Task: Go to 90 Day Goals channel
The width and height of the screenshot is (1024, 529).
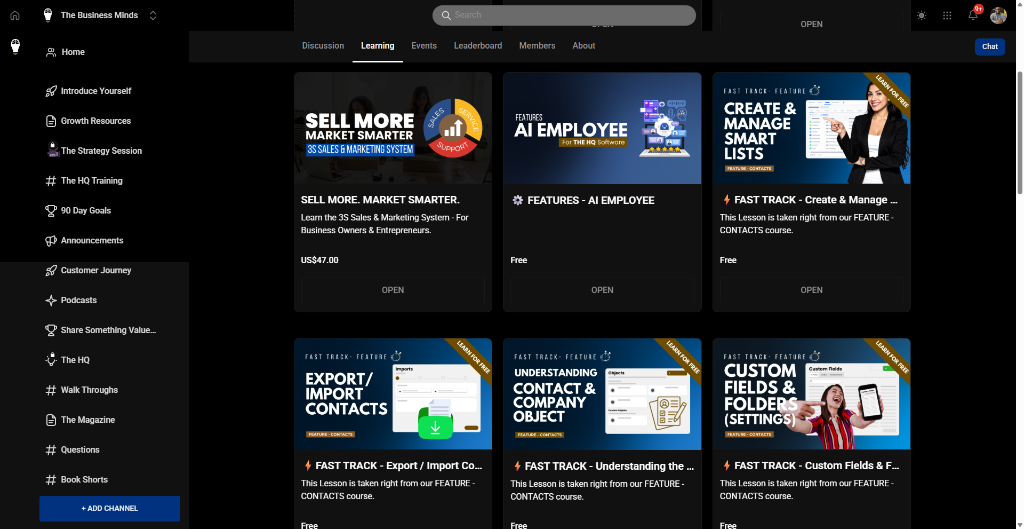Action: click(x=86, y=211)
